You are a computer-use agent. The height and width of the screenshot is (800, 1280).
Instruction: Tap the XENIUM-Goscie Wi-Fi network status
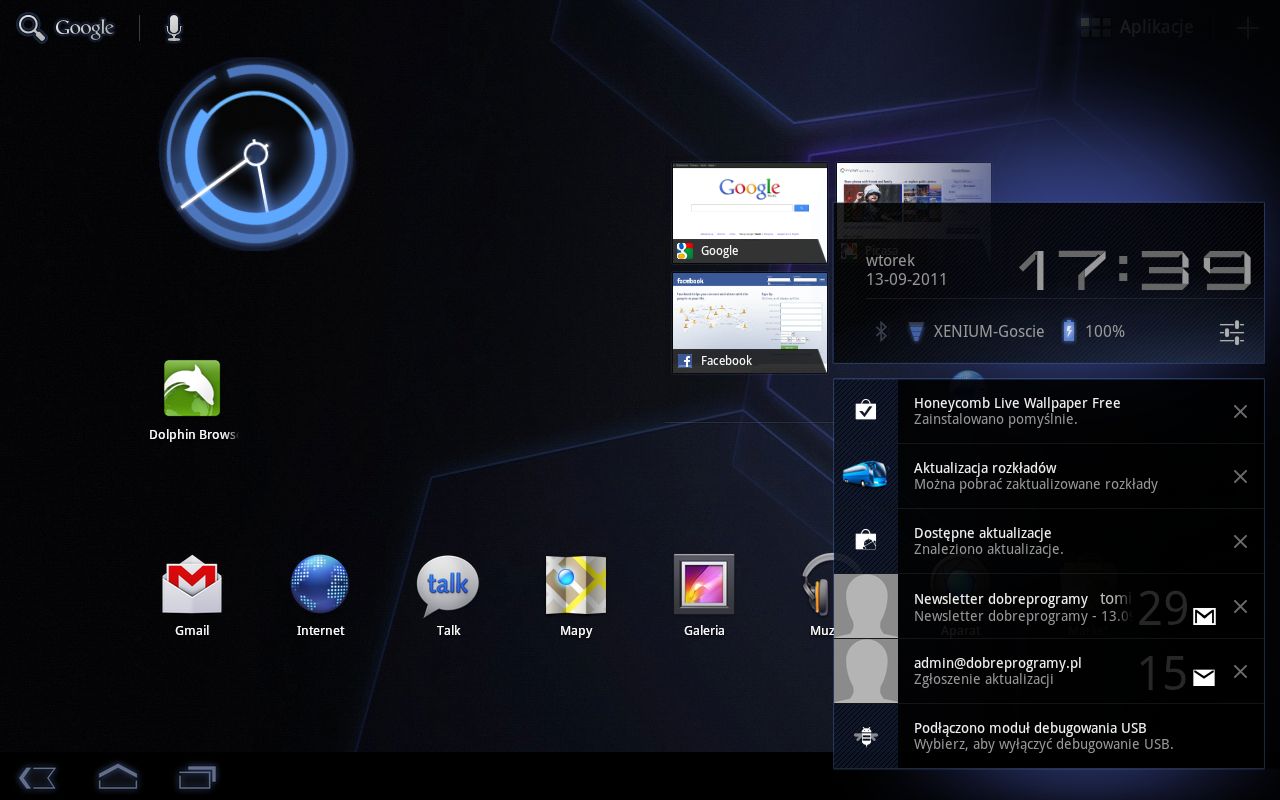coord(975,332)
